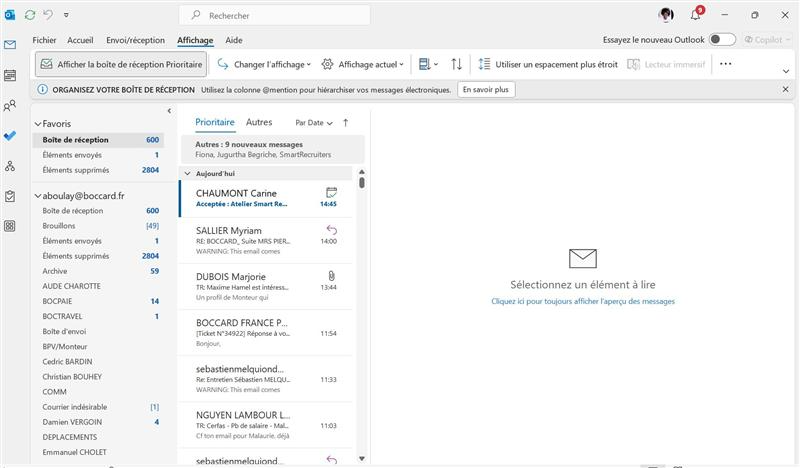Click the Immersive Reader icon
800x468 pixels.
tap(633, 64)
